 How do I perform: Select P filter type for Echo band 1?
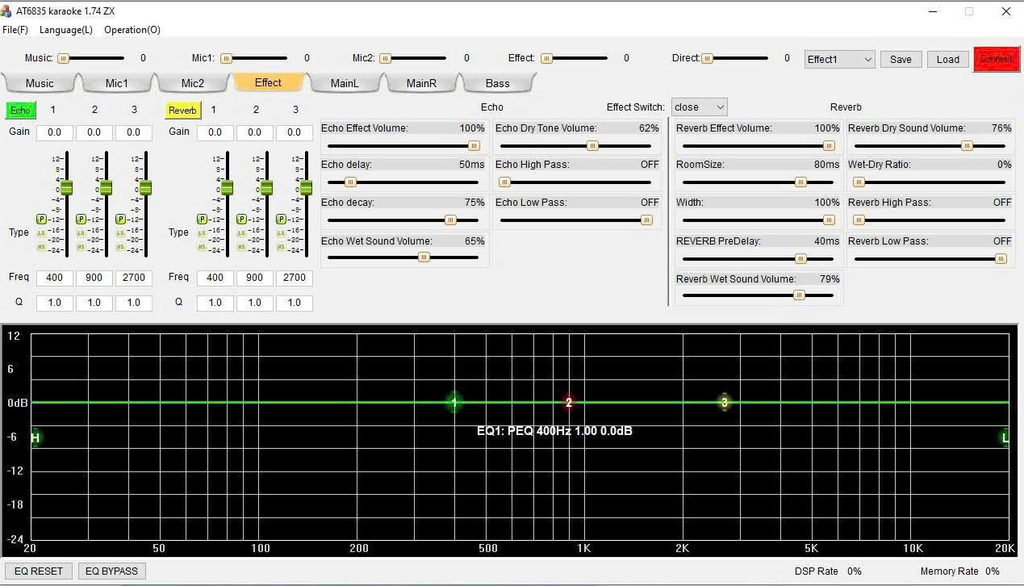42,218
